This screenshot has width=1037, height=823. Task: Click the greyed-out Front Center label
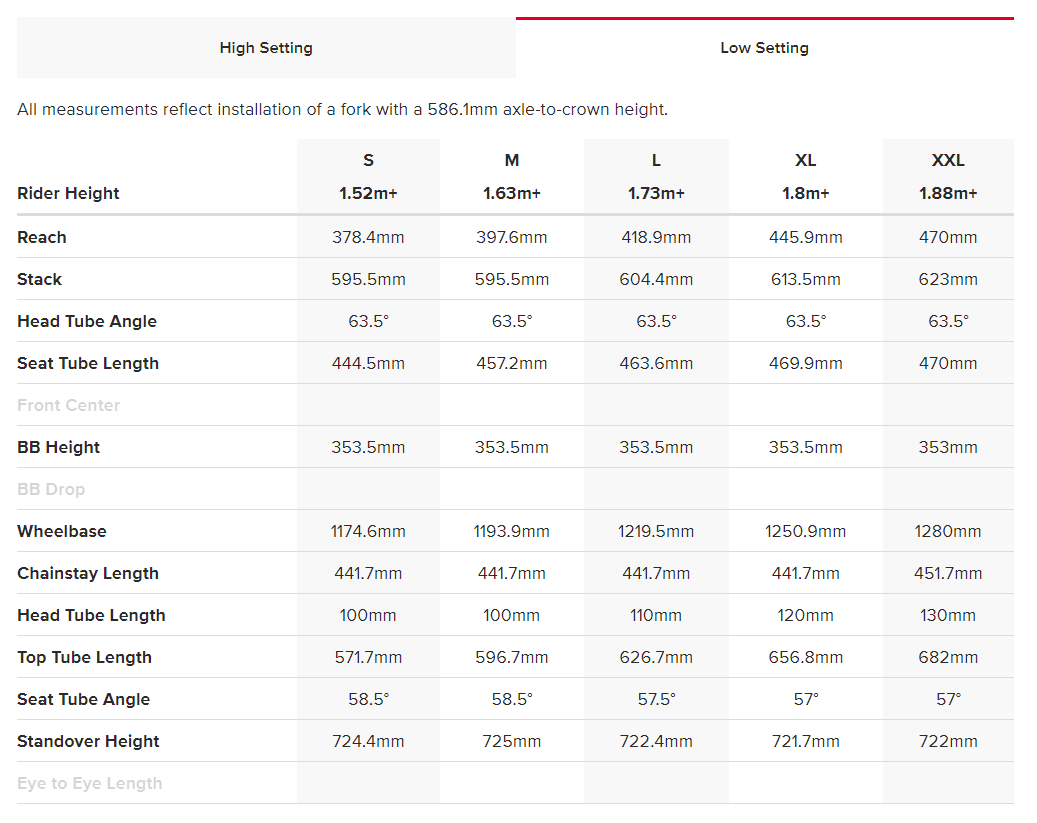pyautogui.click(x=68, y=405)
